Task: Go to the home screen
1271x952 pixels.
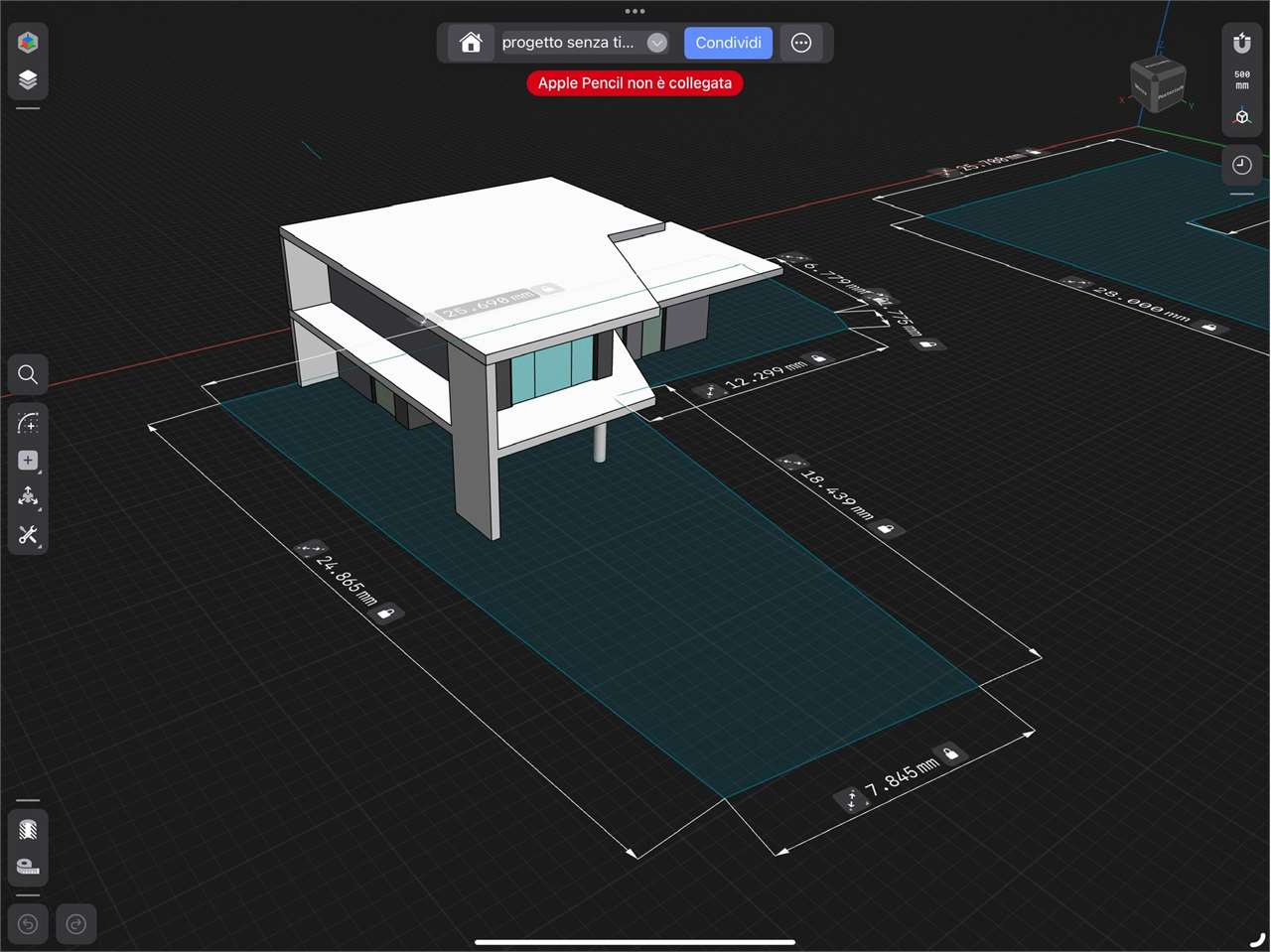Action: coord(471,43)
